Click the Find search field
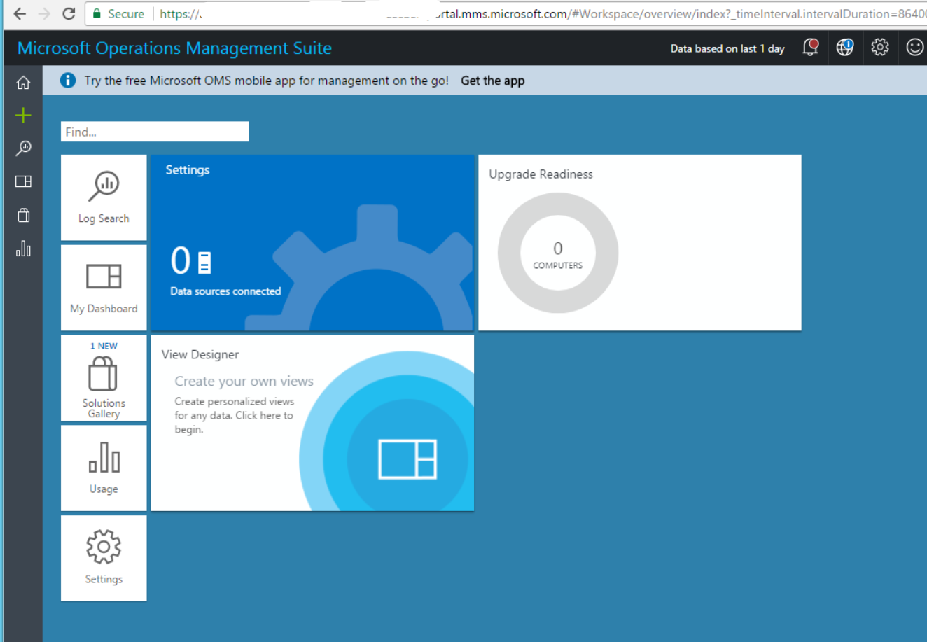Viewport: 927px width, 642px height. click(x=155, y=131)
